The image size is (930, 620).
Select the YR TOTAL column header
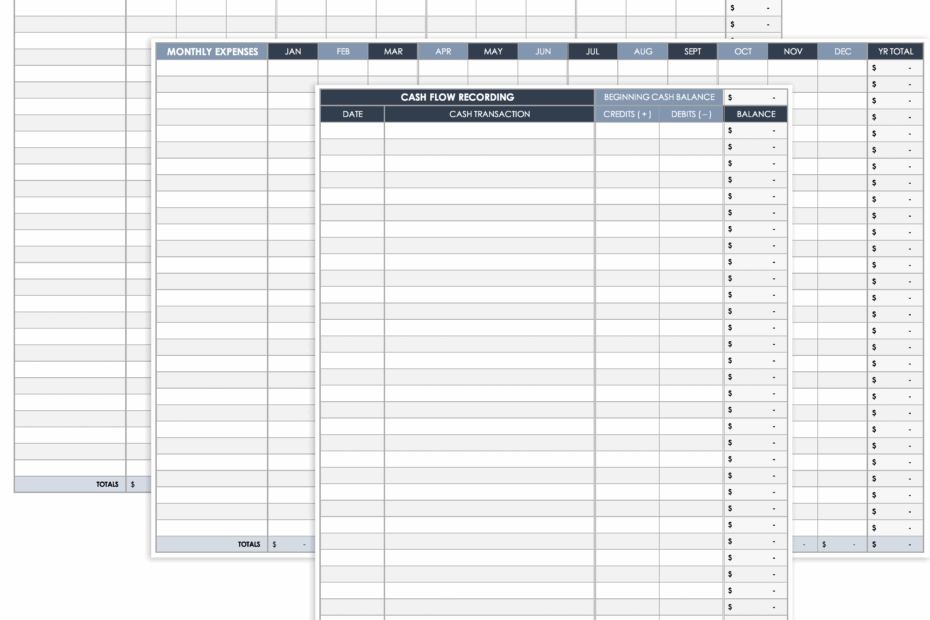point(896,51)
